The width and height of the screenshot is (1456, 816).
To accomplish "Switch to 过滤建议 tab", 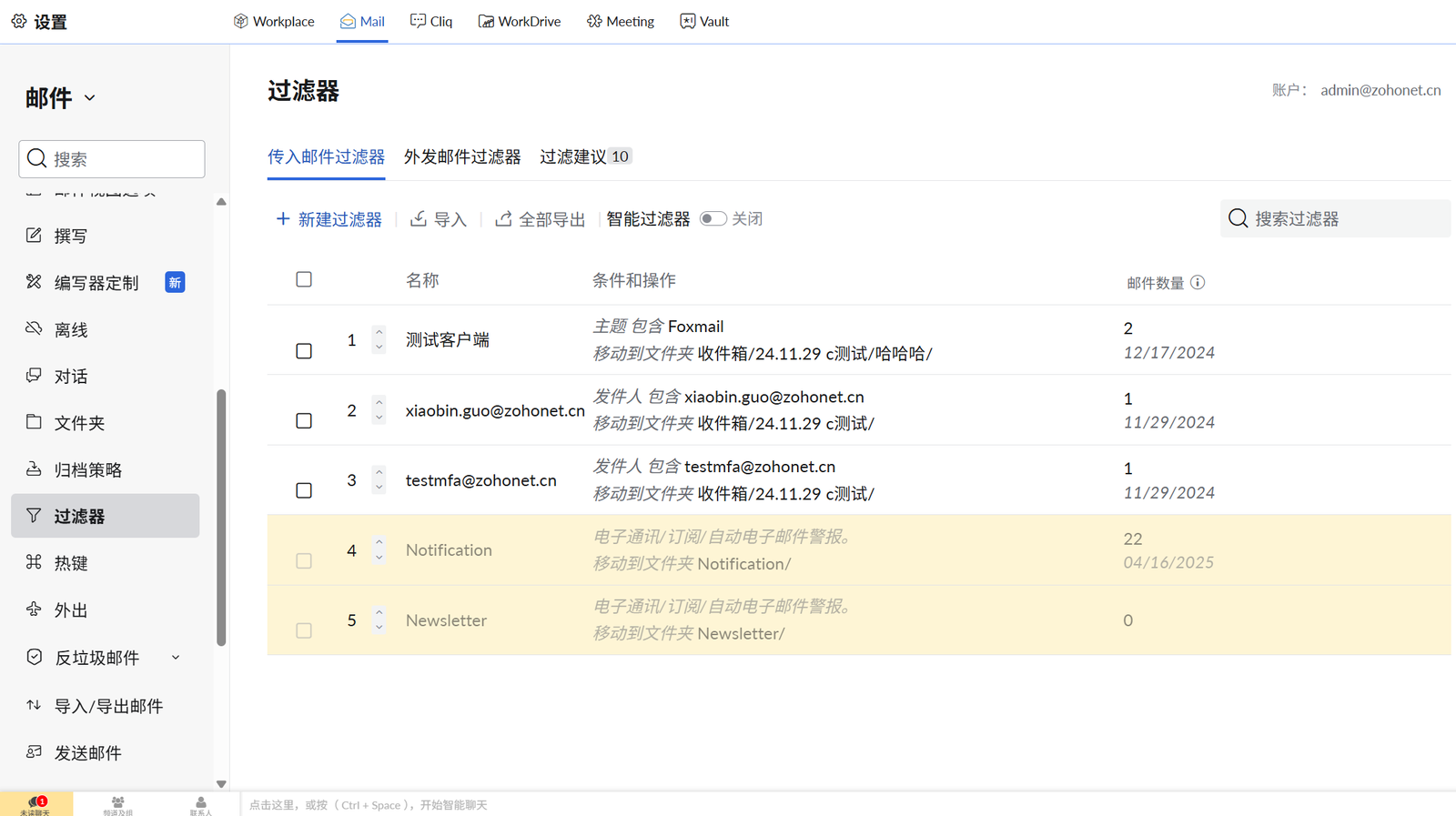I will point(585,156).
